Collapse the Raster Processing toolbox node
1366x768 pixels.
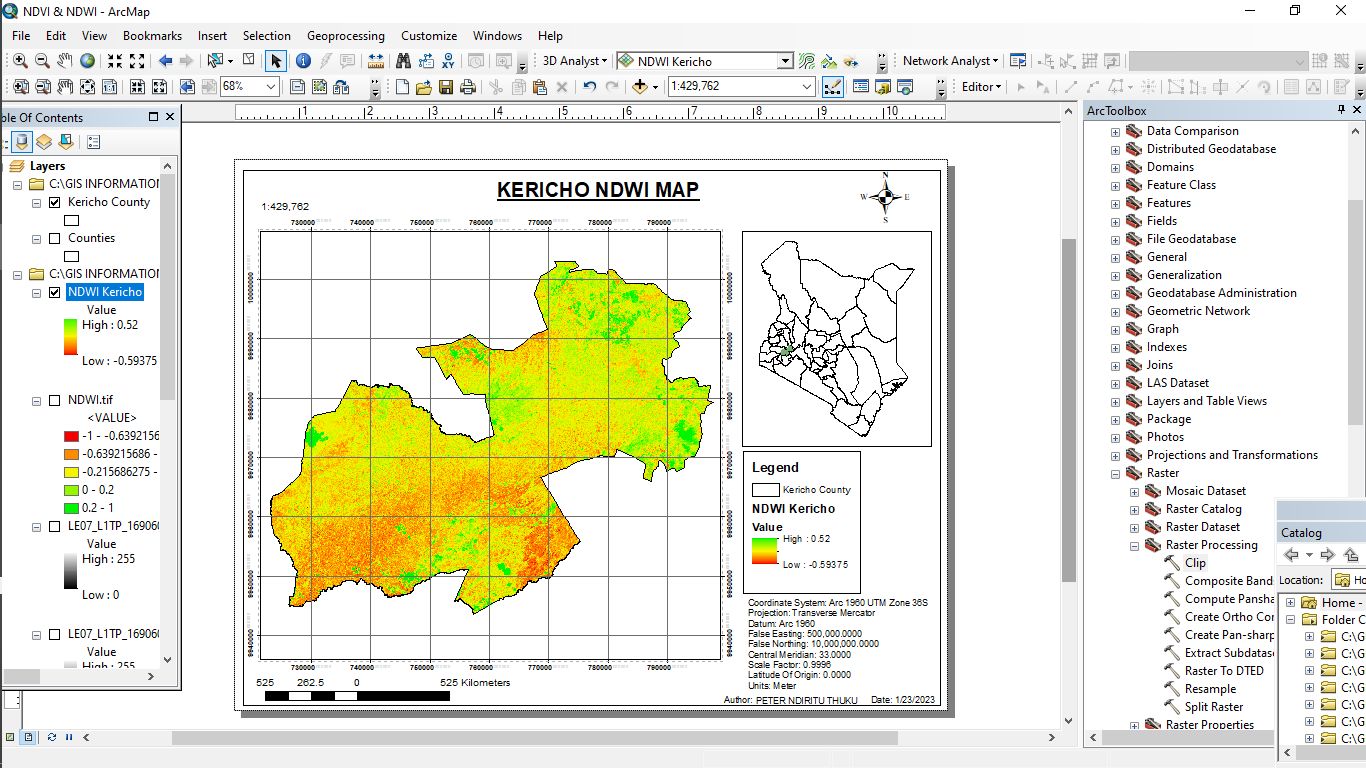[x=1133, y=545]
